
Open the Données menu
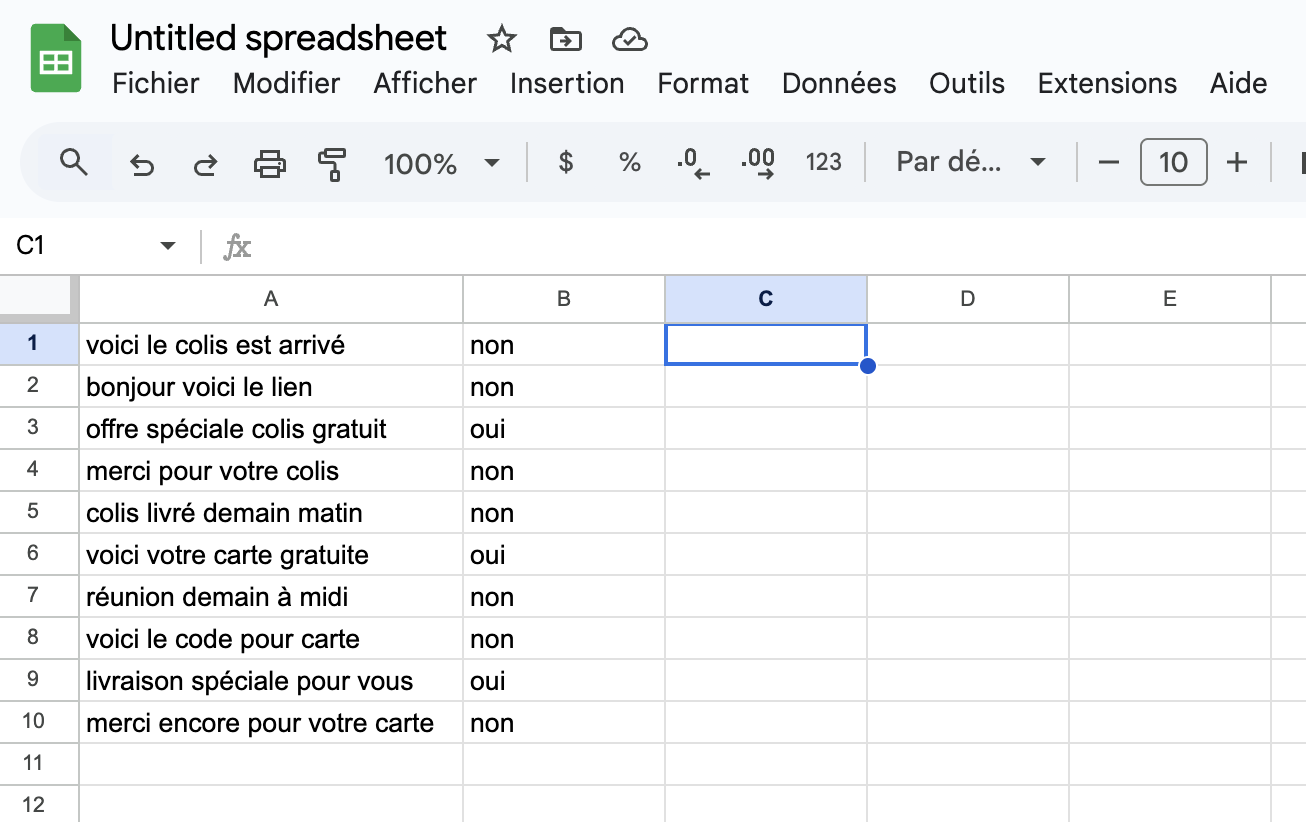pos(839,83)
